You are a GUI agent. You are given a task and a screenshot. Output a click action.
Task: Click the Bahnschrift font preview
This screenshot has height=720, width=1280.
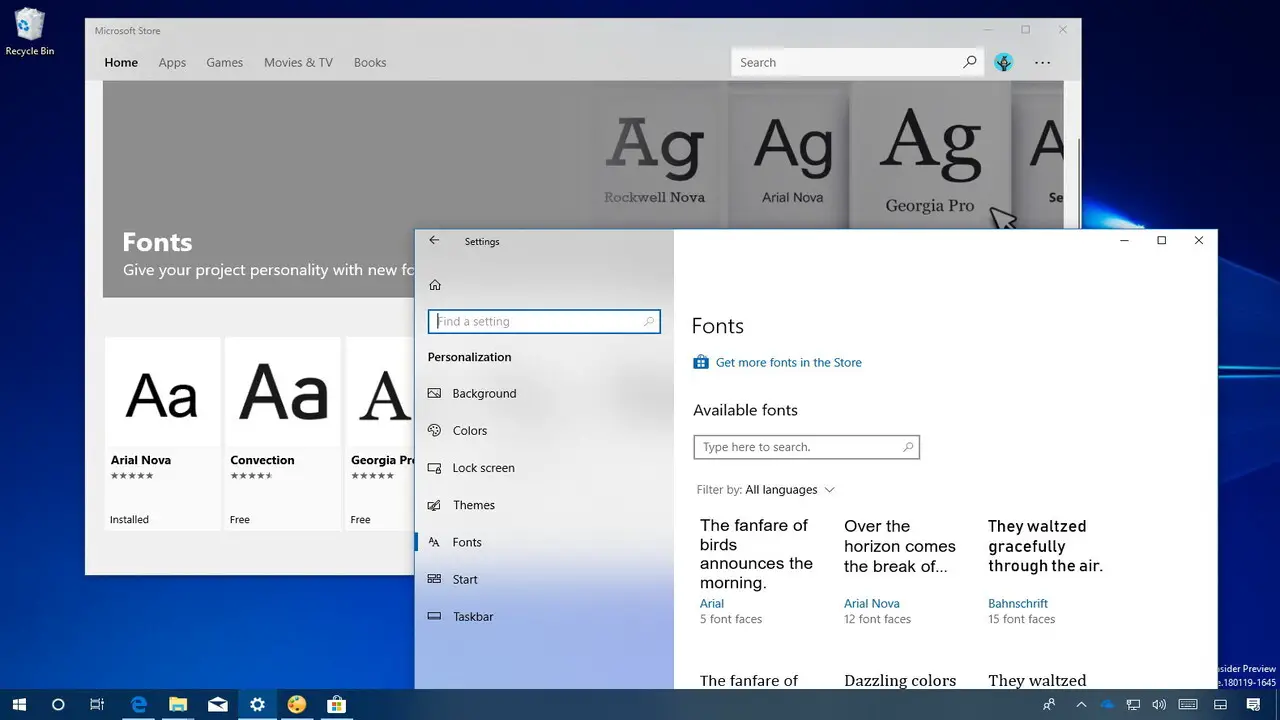tap(1045, 546)
